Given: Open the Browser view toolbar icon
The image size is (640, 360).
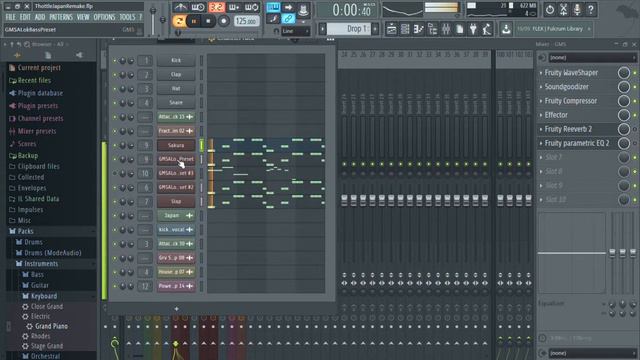Looking at the screenshot, I should tap(432, 29).
